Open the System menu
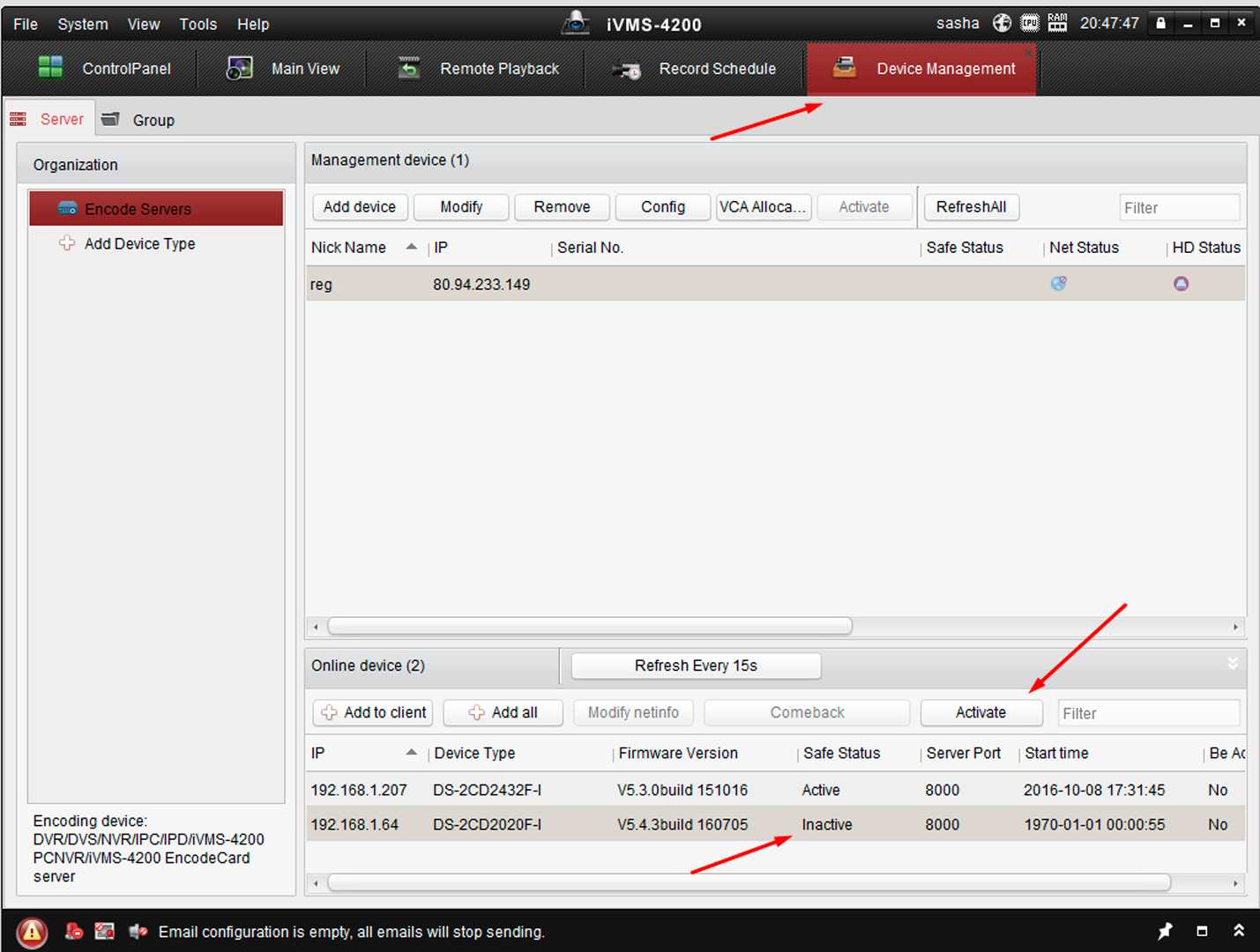Viewport: 1260px width, 952px height. tap(83, 24)
